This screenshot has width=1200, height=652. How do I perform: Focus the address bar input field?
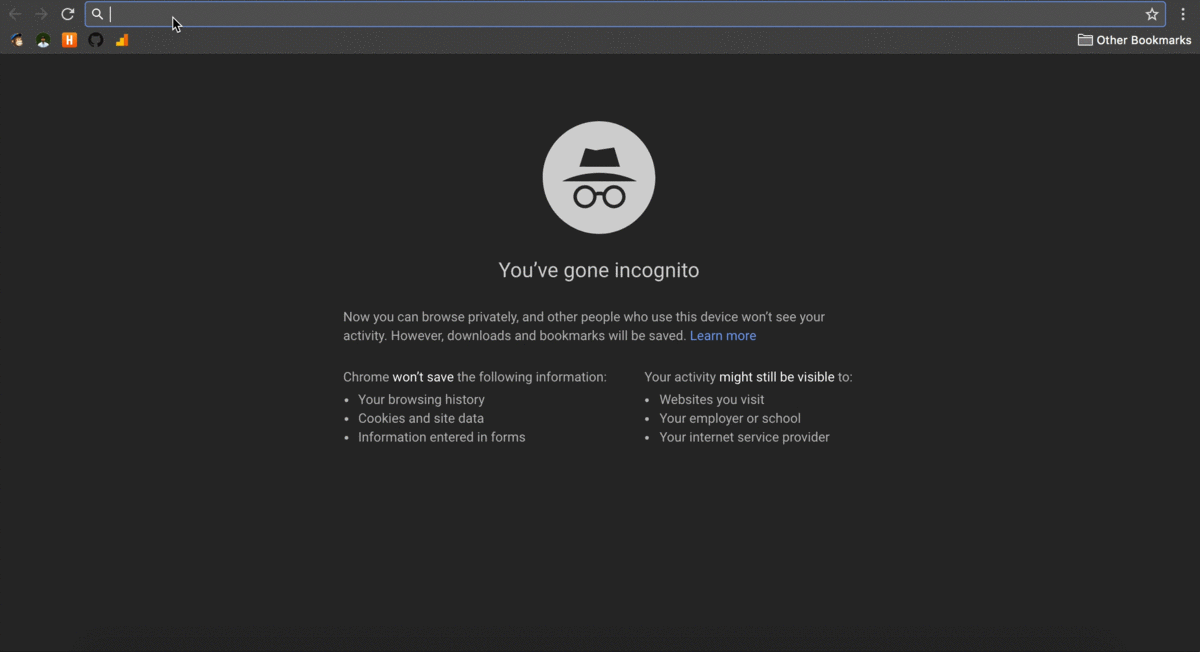tap(624, 14)
